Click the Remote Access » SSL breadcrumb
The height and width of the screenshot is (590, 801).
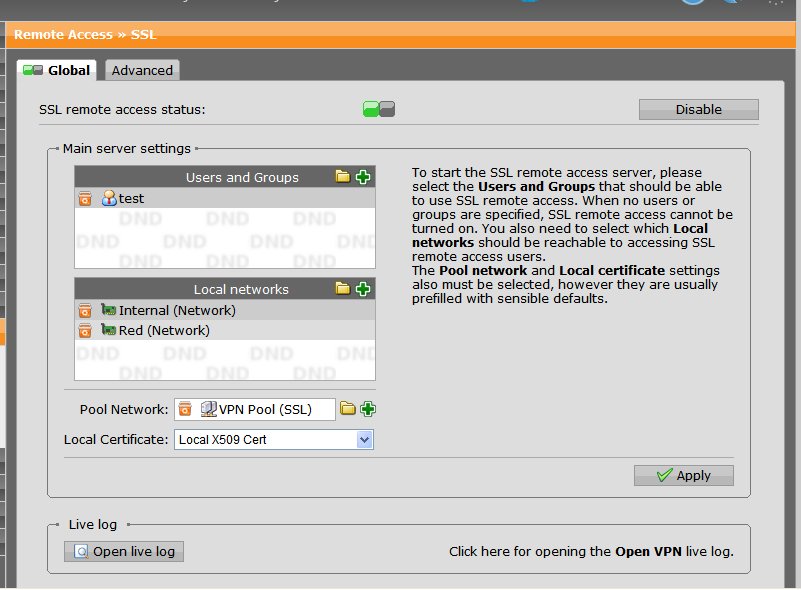[x=85, y=35]
